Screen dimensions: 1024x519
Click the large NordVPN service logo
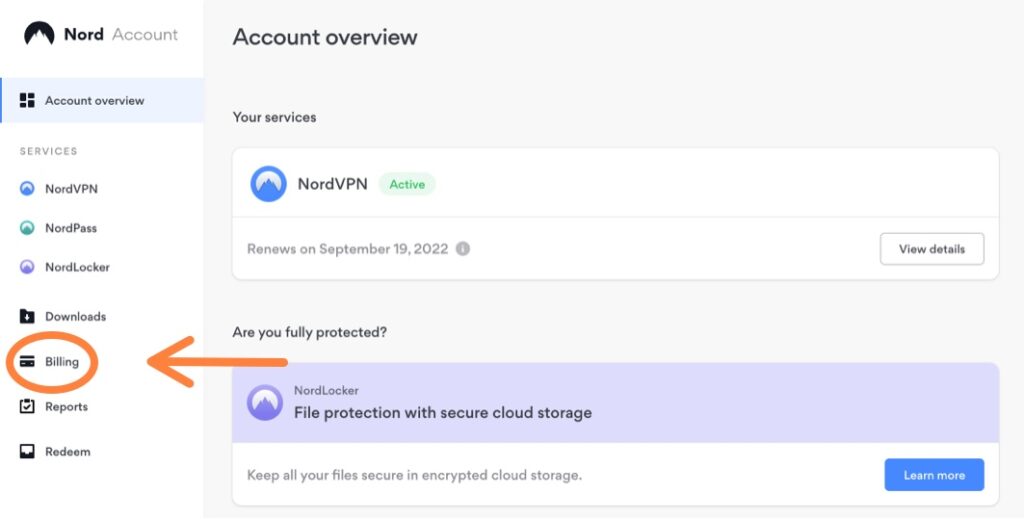coord(268,184)
